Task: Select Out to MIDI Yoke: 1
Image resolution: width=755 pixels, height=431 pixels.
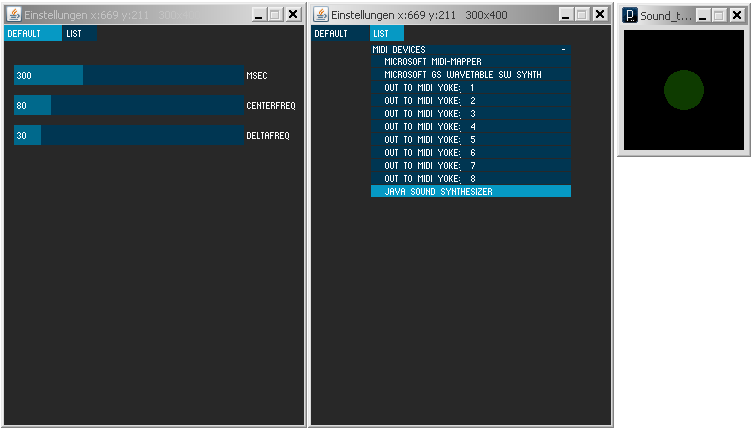Action: point(470,88)
